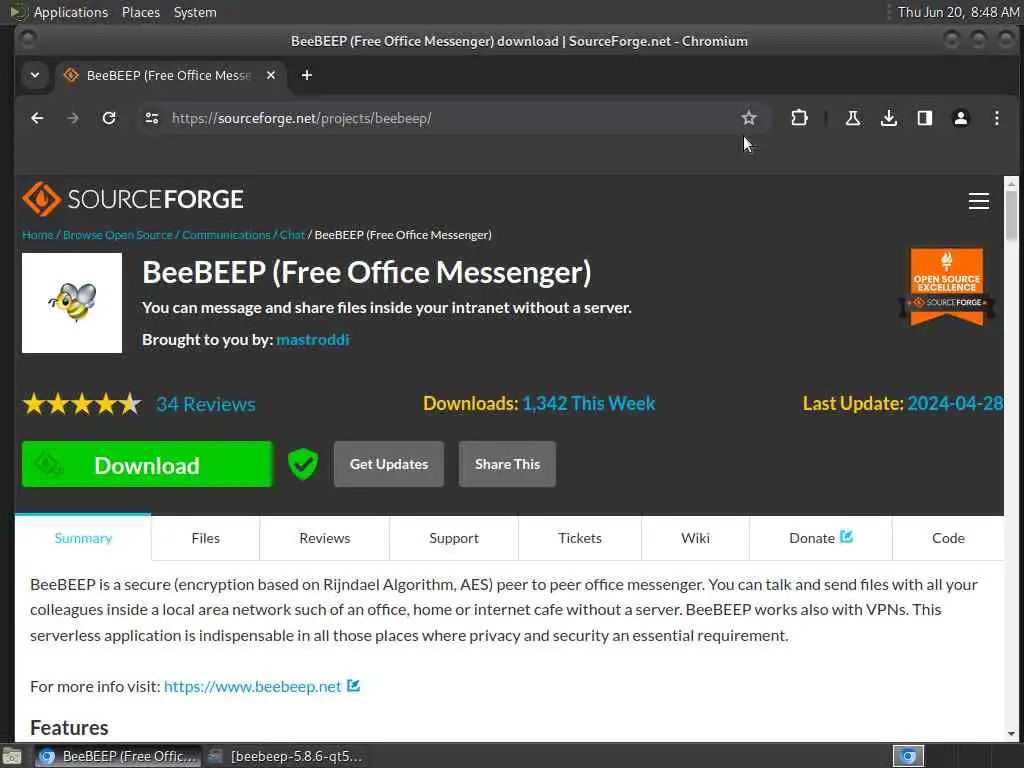Switch to the Reviews tab
This screenshot has height=768, width=1024.
325,538
